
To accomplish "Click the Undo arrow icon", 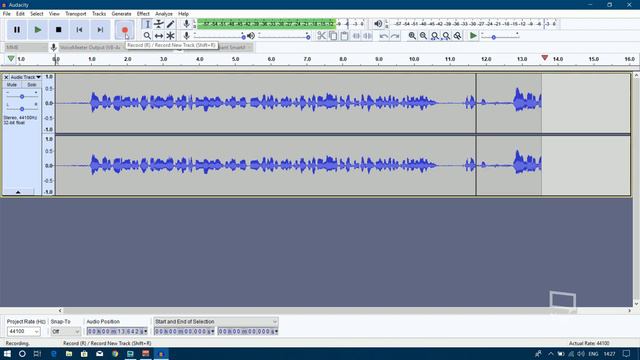I will click(384, 36).
